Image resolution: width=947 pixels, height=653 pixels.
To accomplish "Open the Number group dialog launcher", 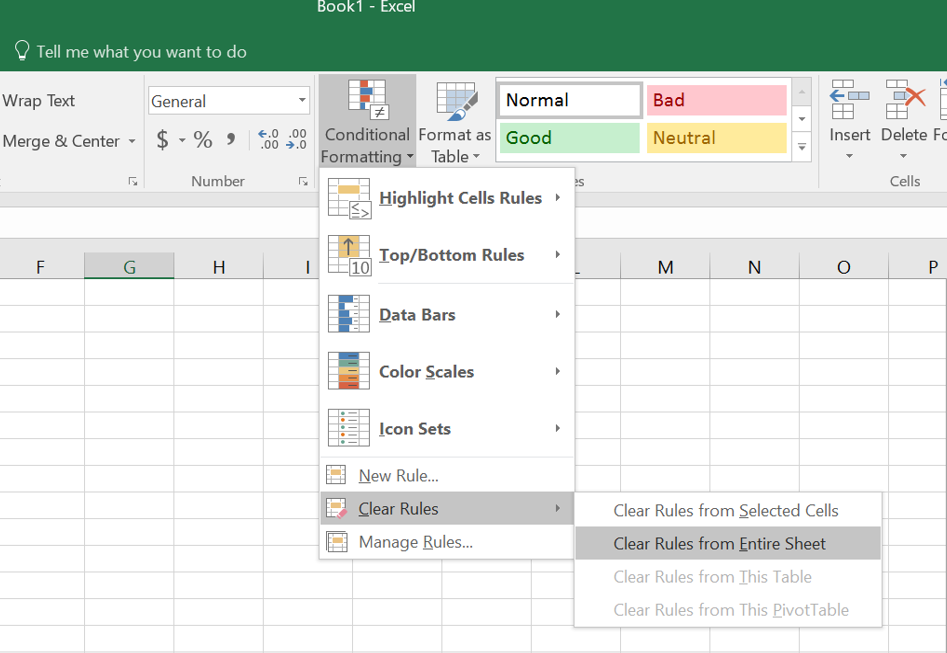I will point(303,181).
